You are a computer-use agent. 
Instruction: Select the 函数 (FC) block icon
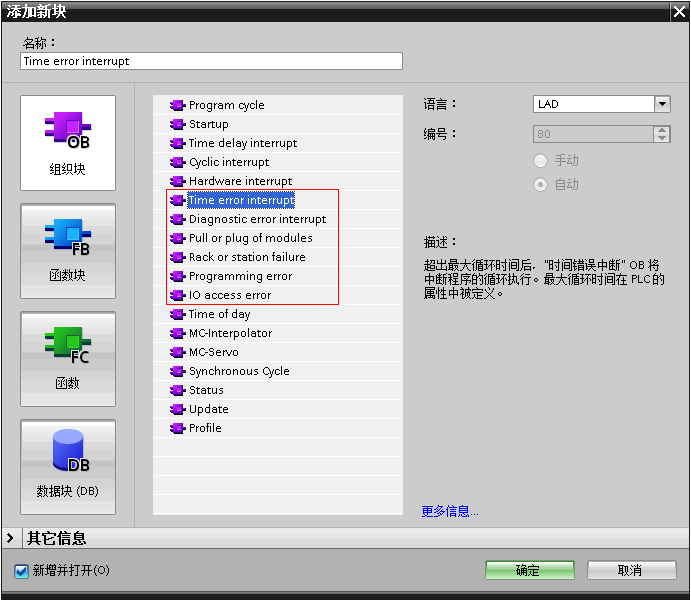[68, 358]
